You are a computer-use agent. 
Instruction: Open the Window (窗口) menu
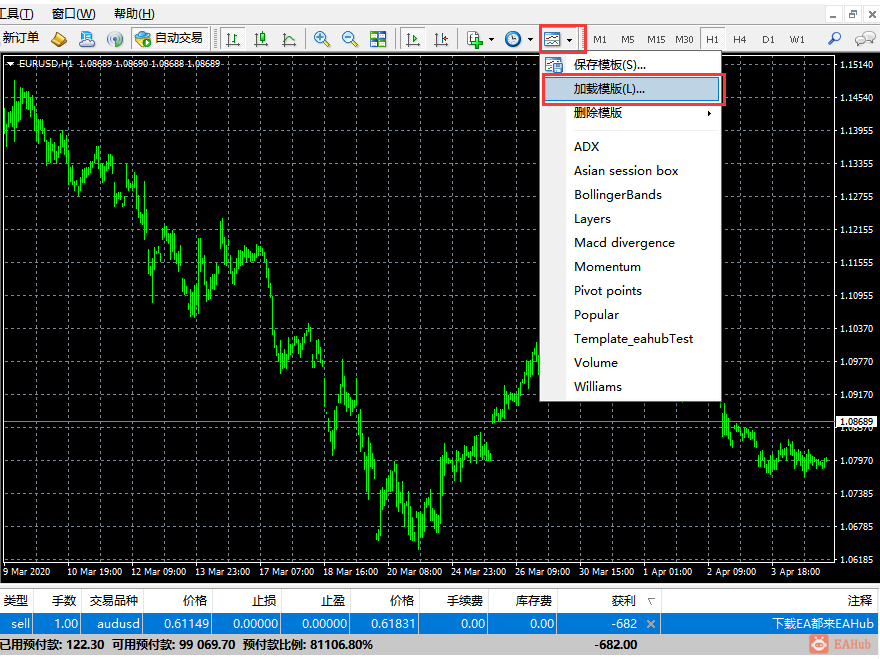(x=74, y=13)
